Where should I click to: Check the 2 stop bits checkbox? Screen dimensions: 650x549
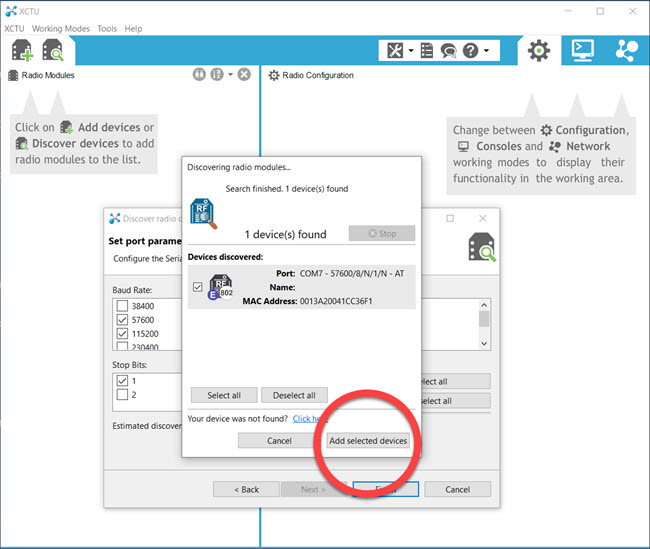coord(122,394)
